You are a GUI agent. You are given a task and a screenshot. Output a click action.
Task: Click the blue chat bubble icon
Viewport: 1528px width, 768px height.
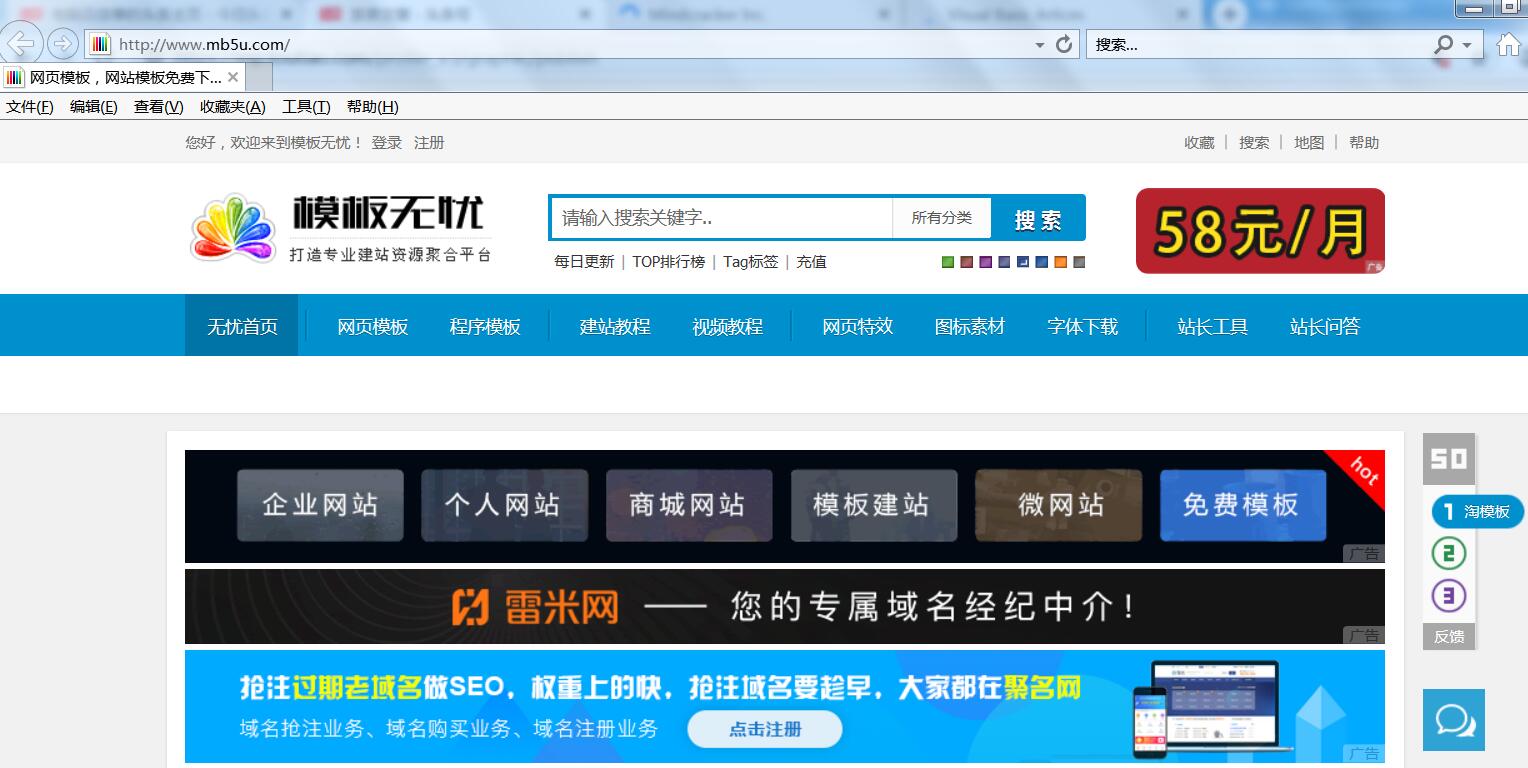[1452, 719]
